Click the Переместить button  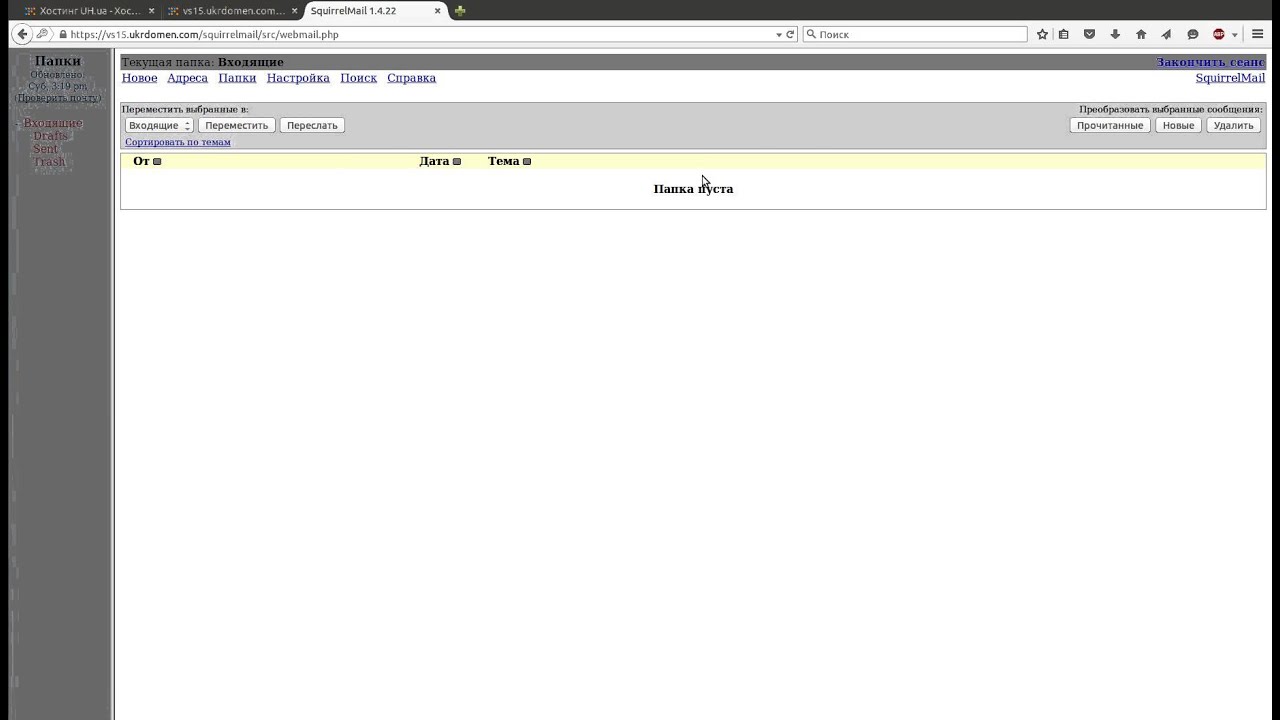coord(237,125)
